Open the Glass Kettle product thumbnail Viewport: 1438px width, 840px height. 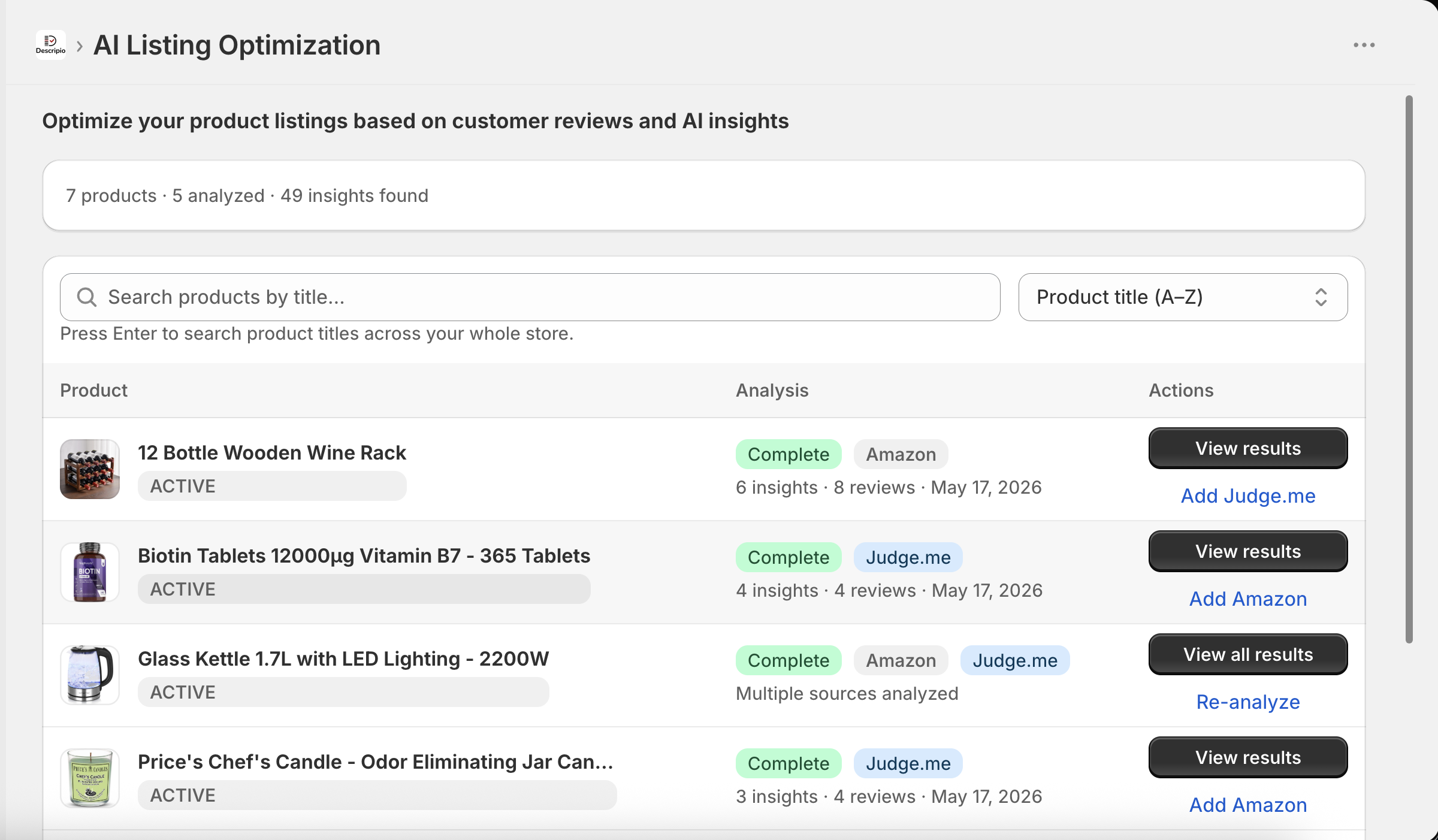click(90, 675)
